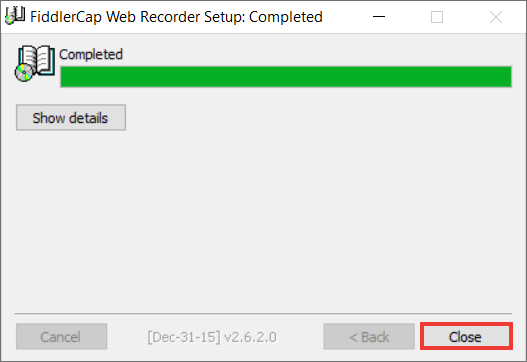Screen dimensions: 527x362
Task: Click the disabled maximize window icon
Action: point(437,17)
